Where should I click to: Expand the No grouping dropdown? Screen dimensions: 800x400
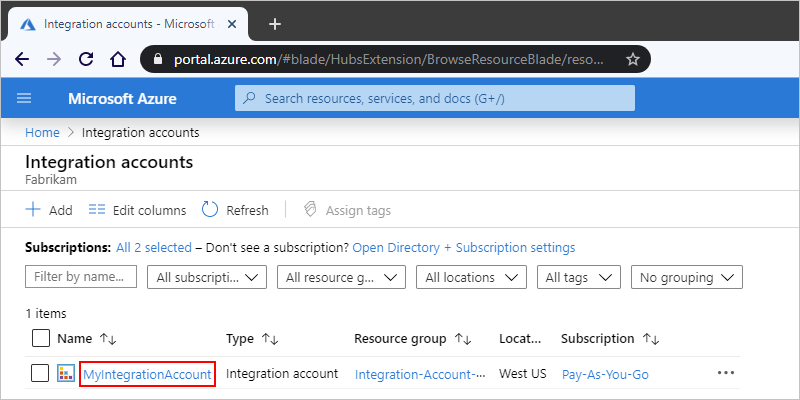(x=689, y=277)
